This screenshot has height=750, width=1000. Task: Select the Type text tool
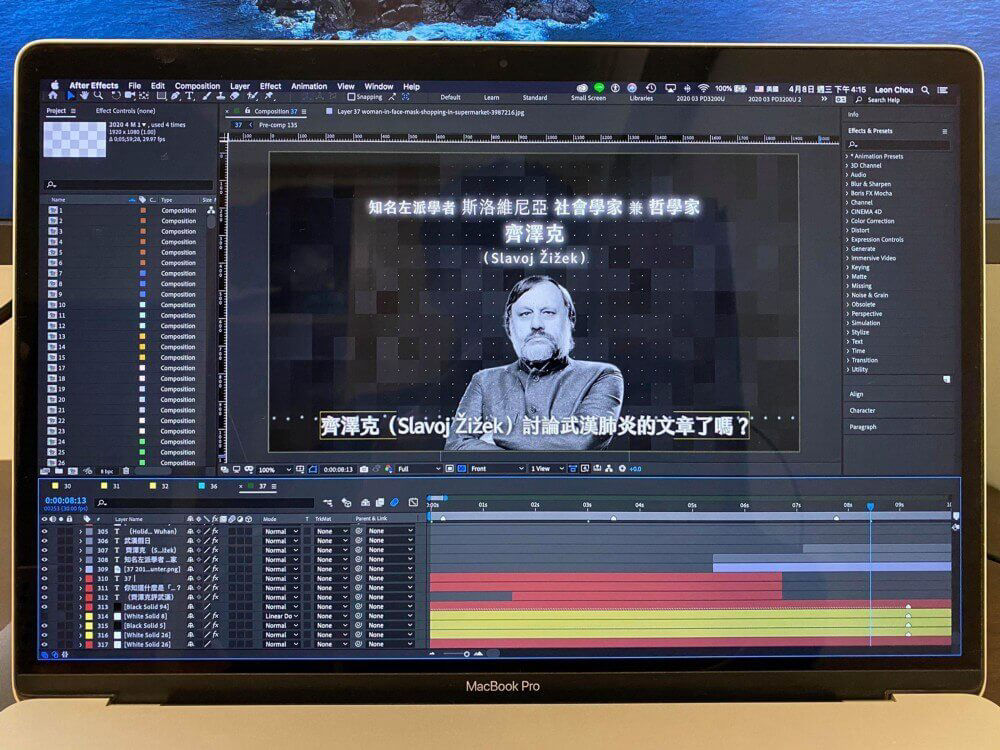click(x=189, y=96)
